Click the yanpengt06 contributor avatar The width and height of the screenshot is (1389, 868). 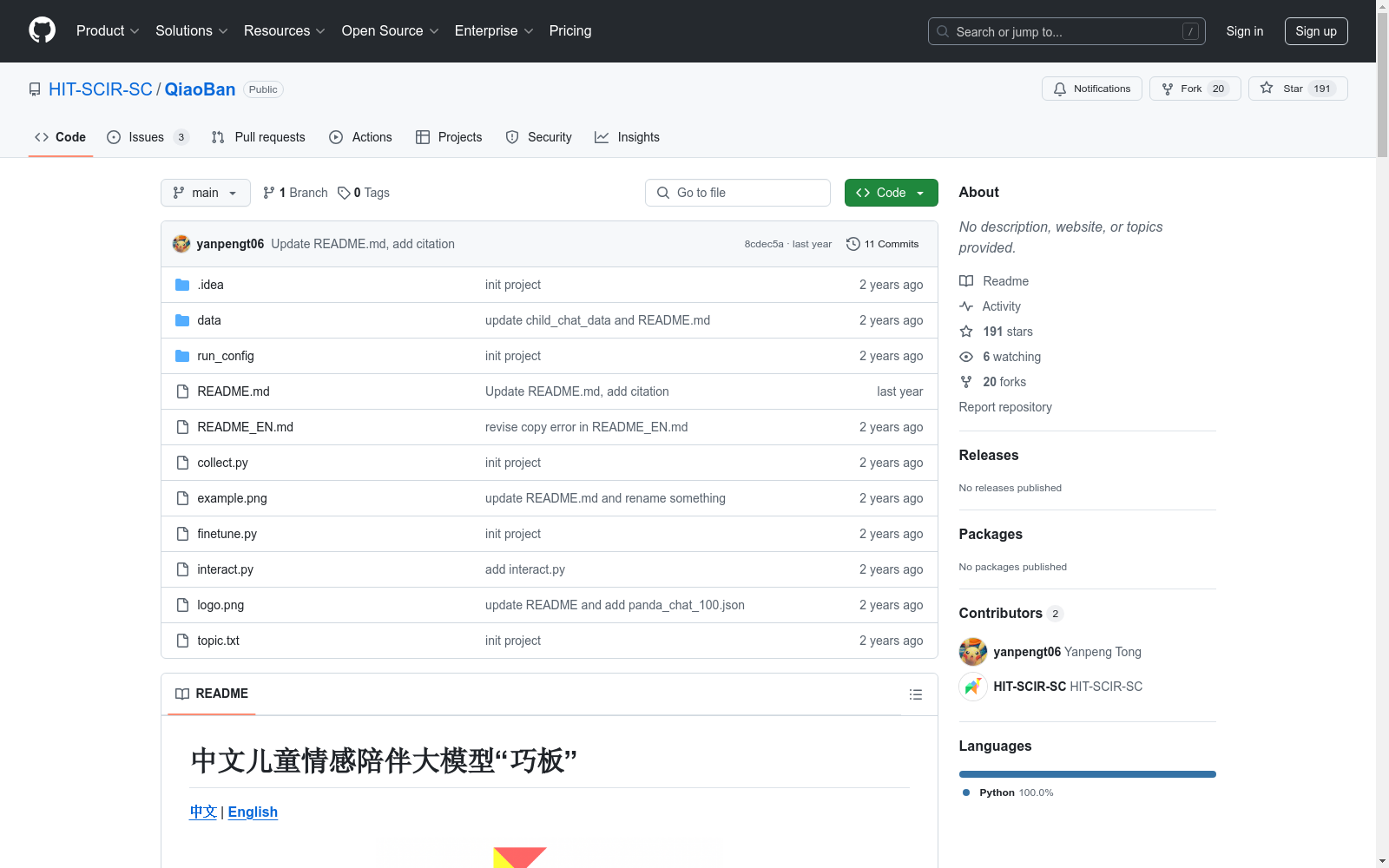[x=973, y=652]
